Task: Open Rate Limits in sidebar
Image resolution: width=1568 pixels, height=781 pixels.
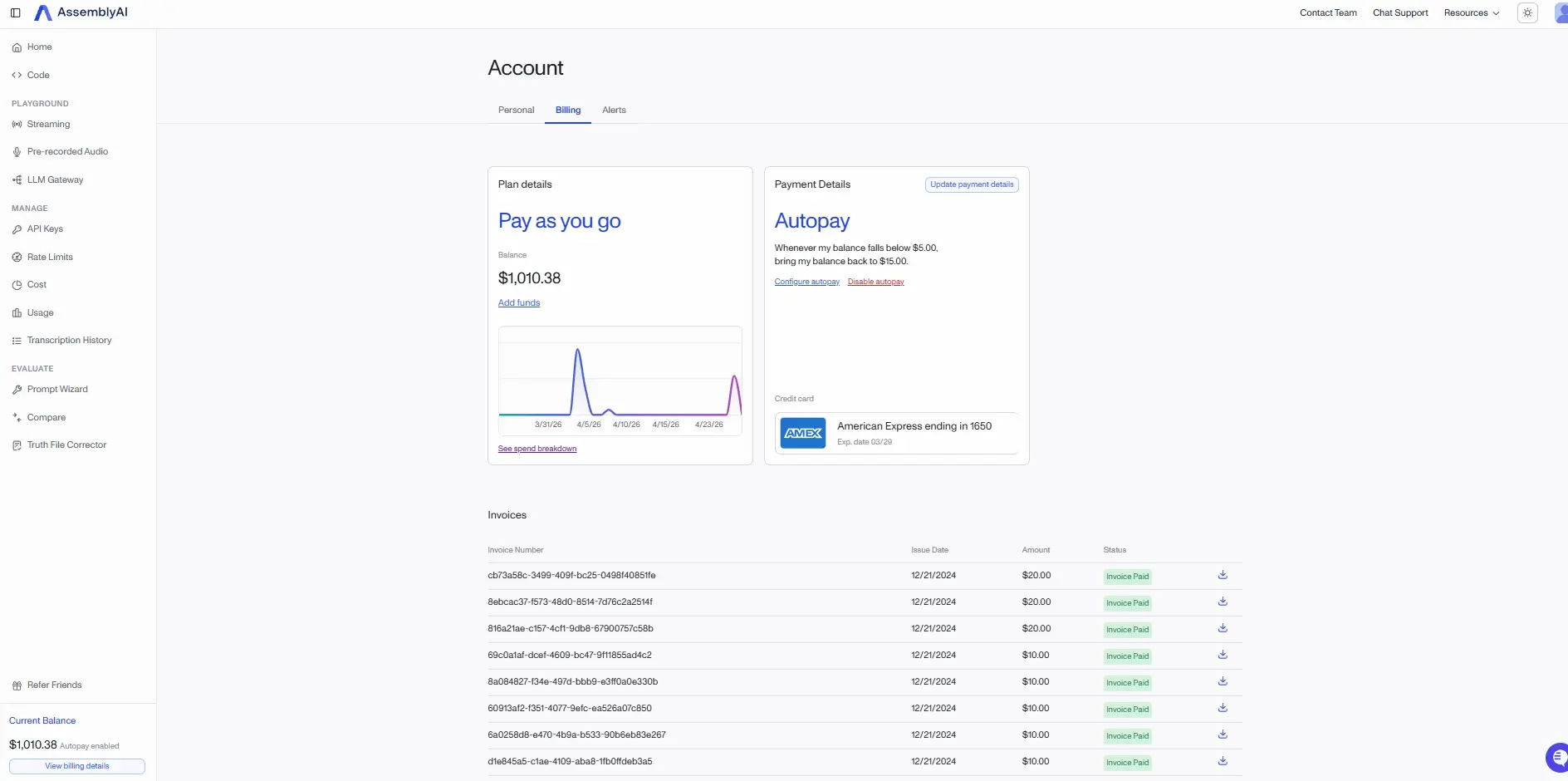Action: (50, 258)
